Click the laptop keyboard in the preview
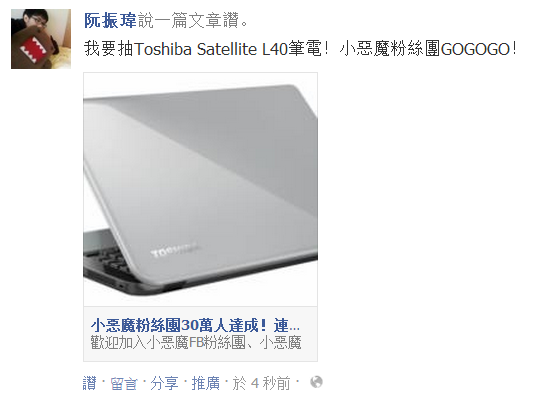547x404 pixels. (x=103, y=262)
